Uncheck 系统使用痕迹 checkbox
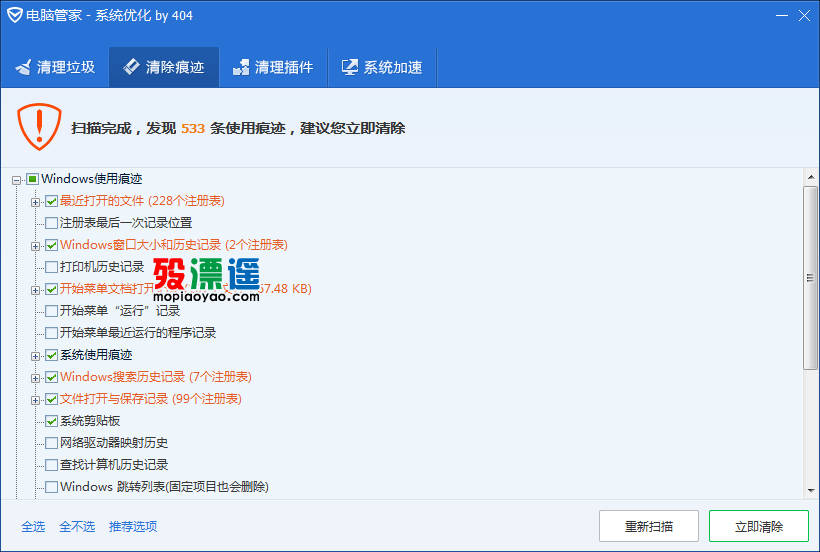 tap(51, 355)
